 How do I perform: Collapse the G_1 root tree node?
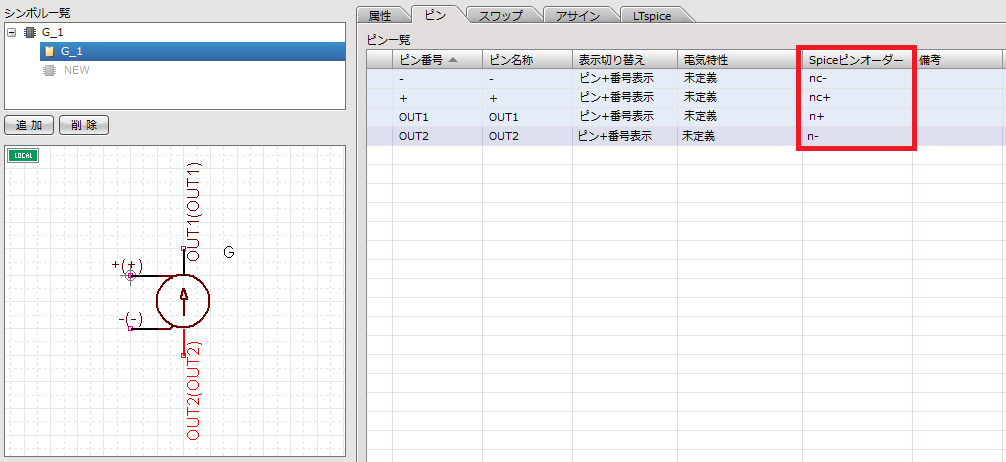point(11,32)
